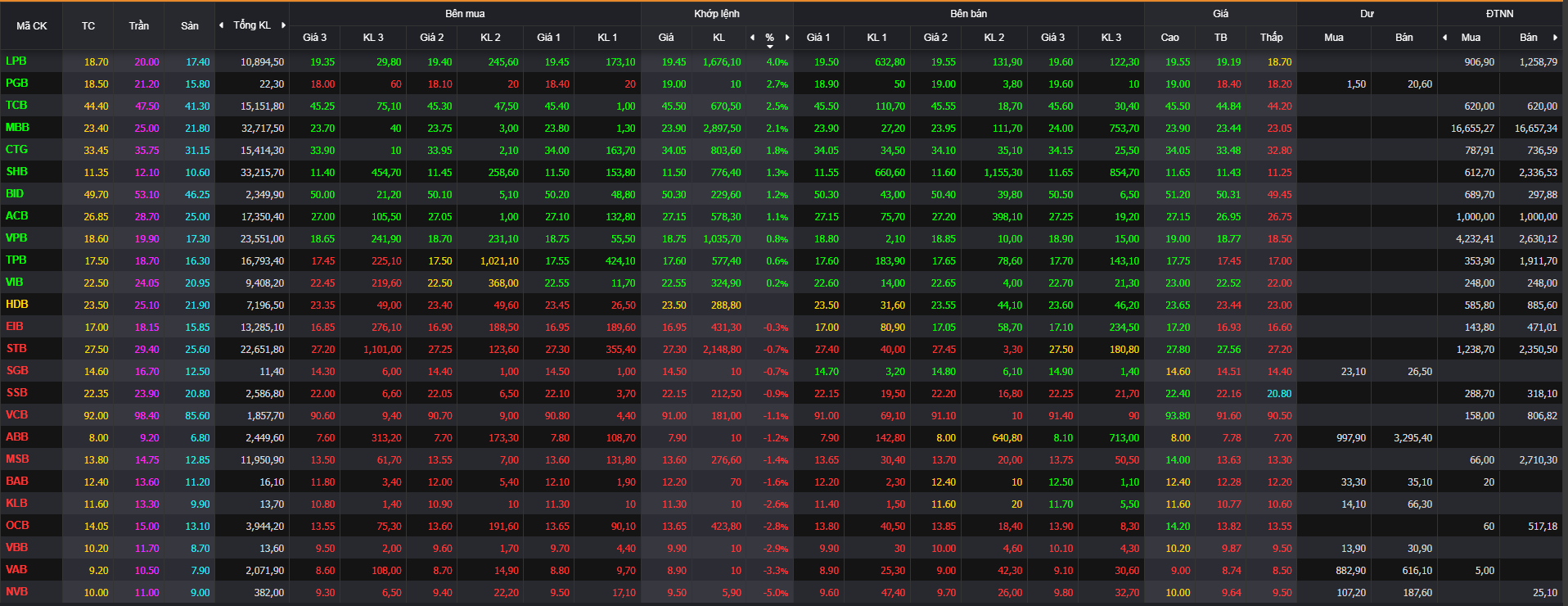Click the Tổng KL column header
The image size is (1568, 606).
pyautogui.click(x=252, y=25)
